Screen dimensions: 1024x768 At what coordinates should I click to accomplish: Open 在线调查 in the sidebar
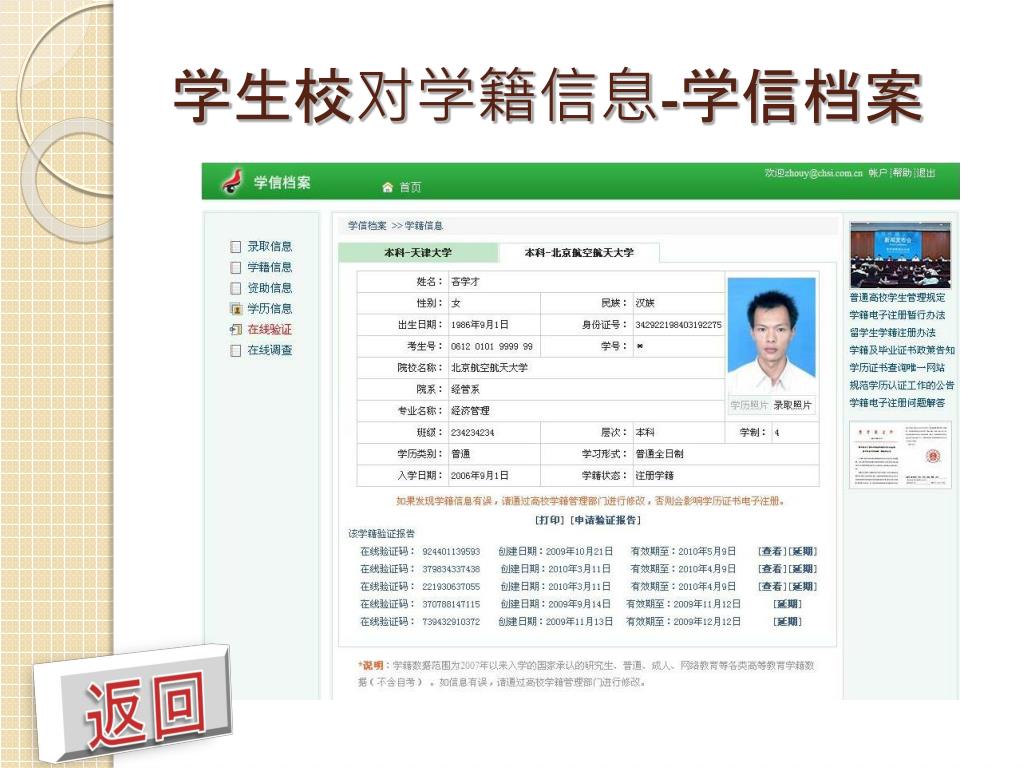coord(269,350)
